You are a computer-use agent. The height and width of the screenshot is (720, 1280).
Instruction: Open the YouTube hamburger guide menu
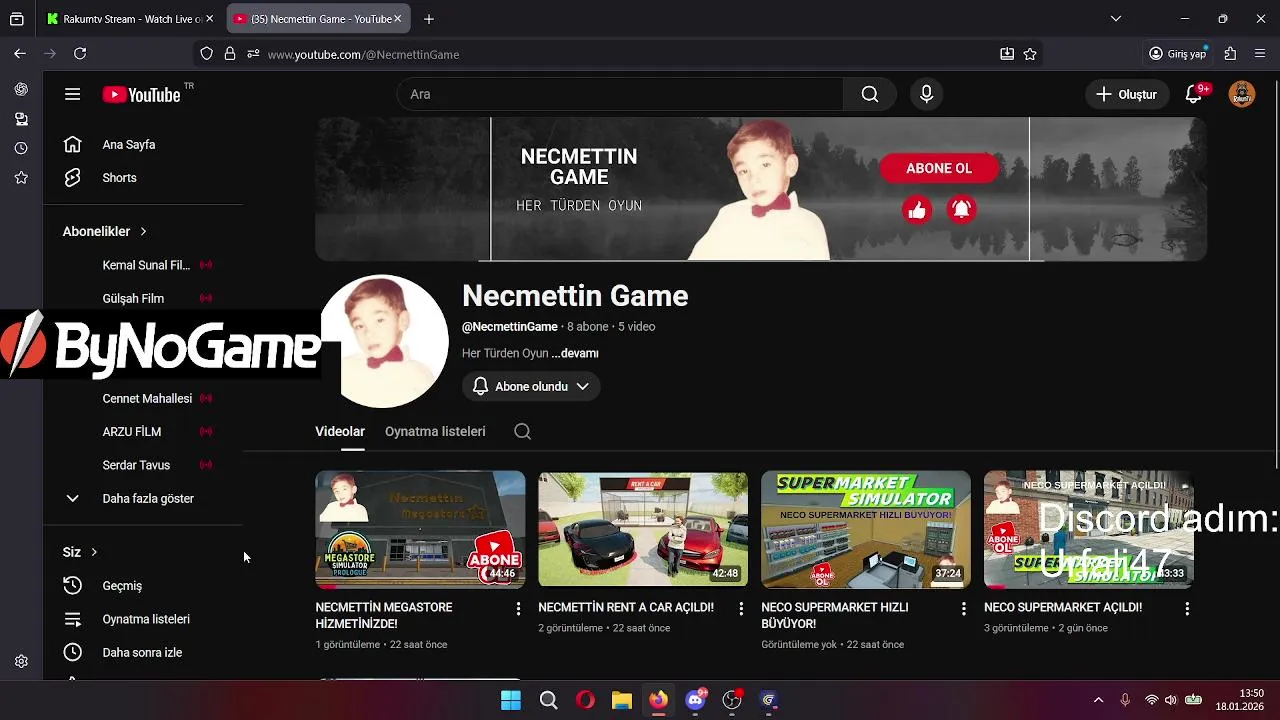(x=72, y=94)
